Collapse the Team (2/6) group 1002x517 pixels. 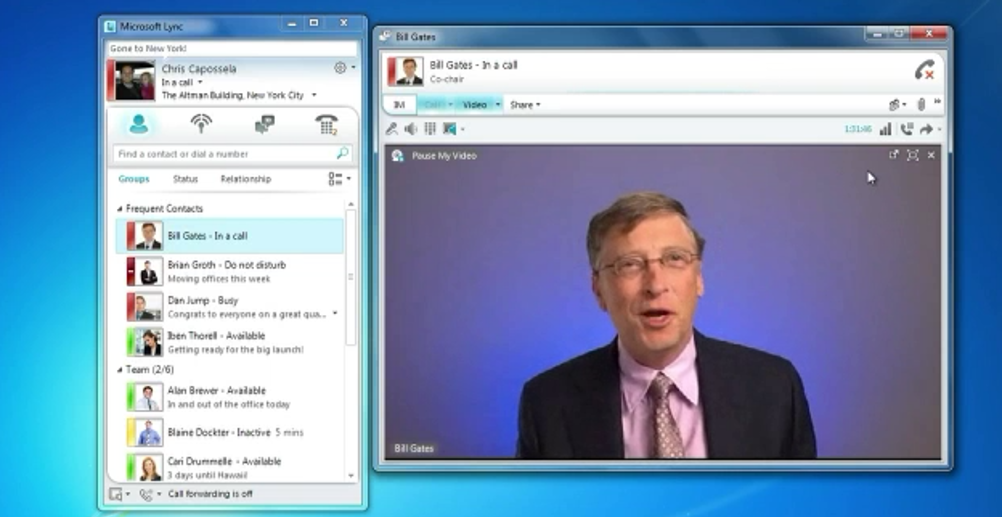[x=119, y=370]
